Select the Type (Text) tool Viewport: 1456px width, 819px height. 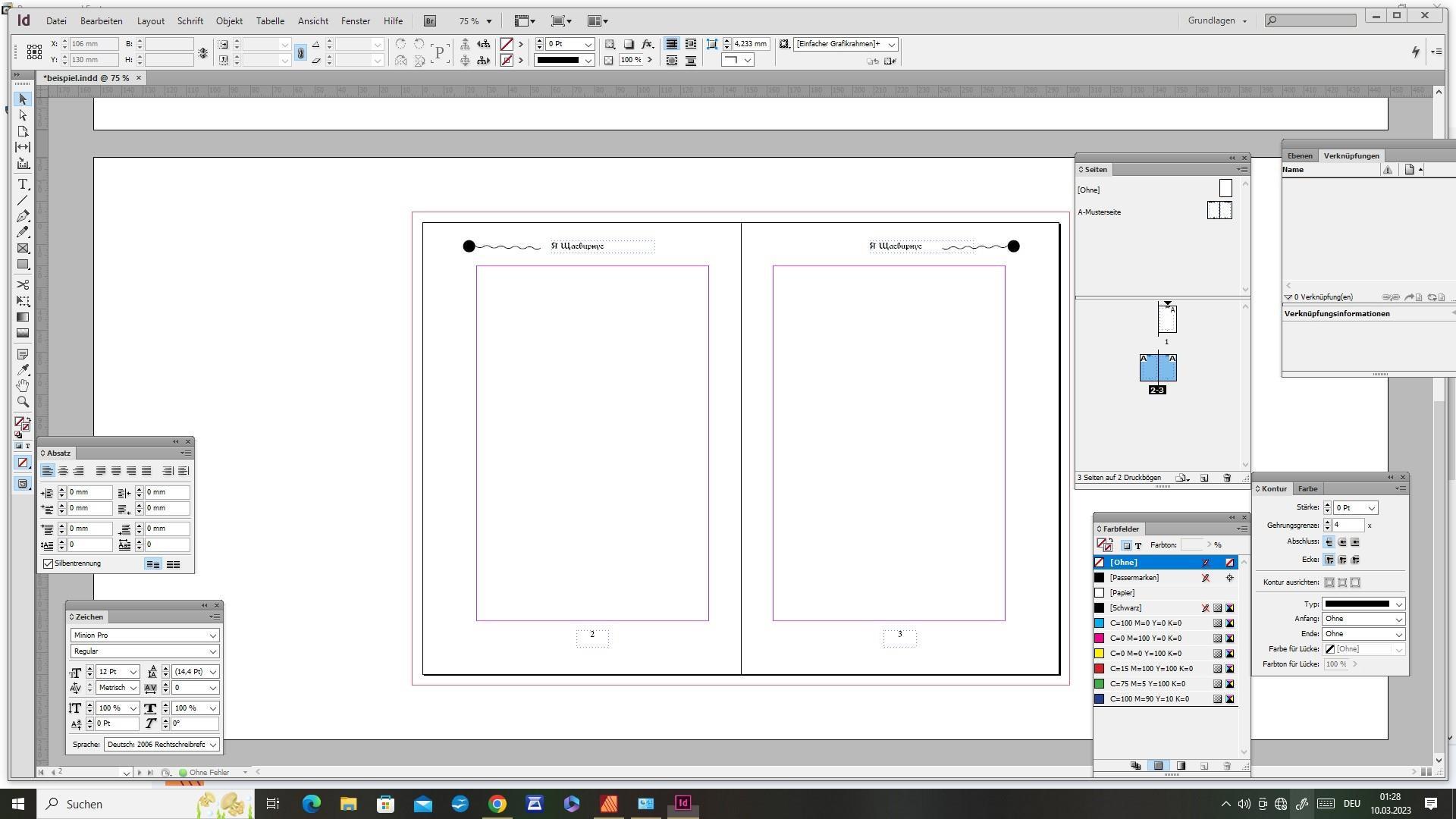(x=23, y=184)
